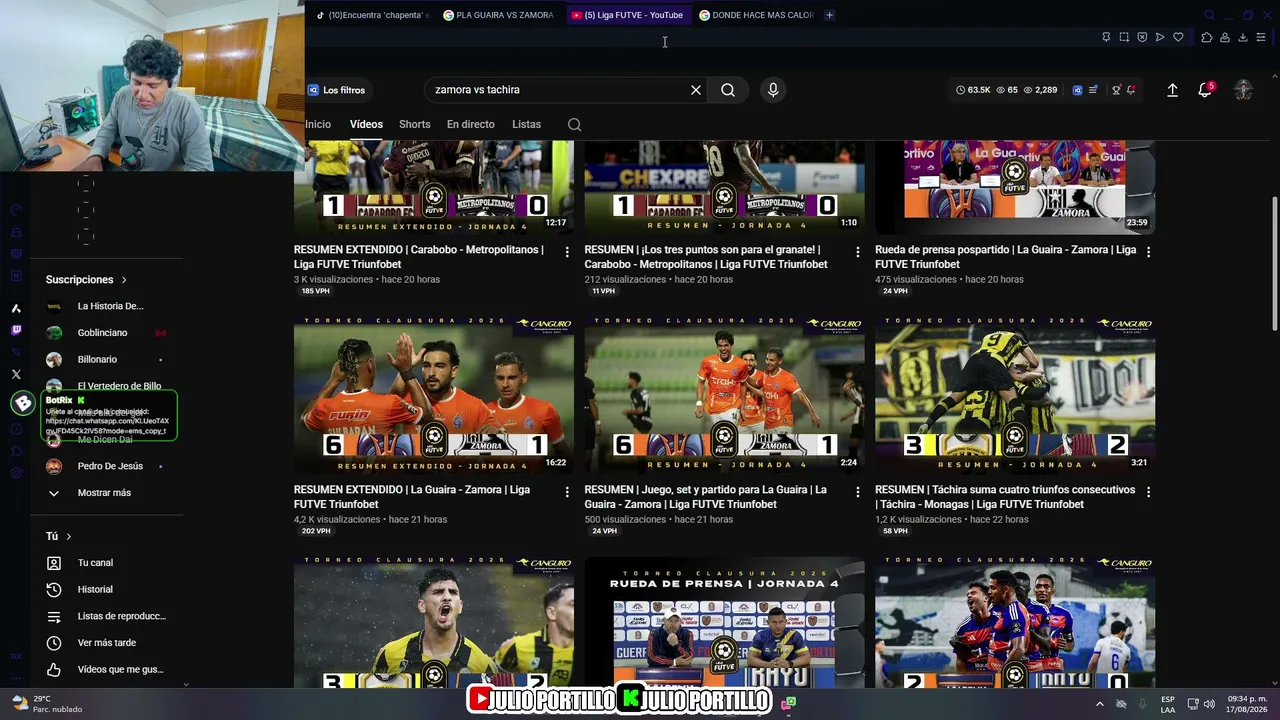Click the heart bookmark icon in address bar
The width and height of the screenshot is (1280, 720).
(1178, 37)
